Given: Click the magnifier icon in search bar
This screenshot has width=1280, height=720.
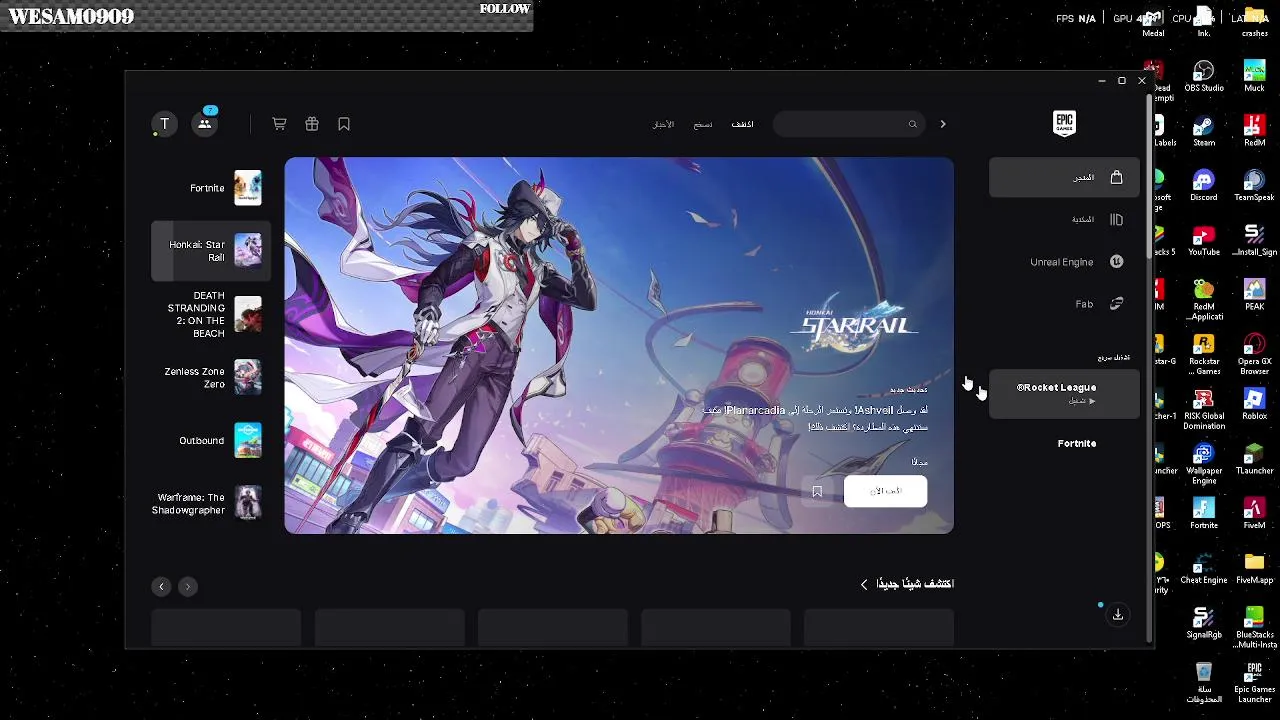Looking at the screenshot, I should 912,124.
